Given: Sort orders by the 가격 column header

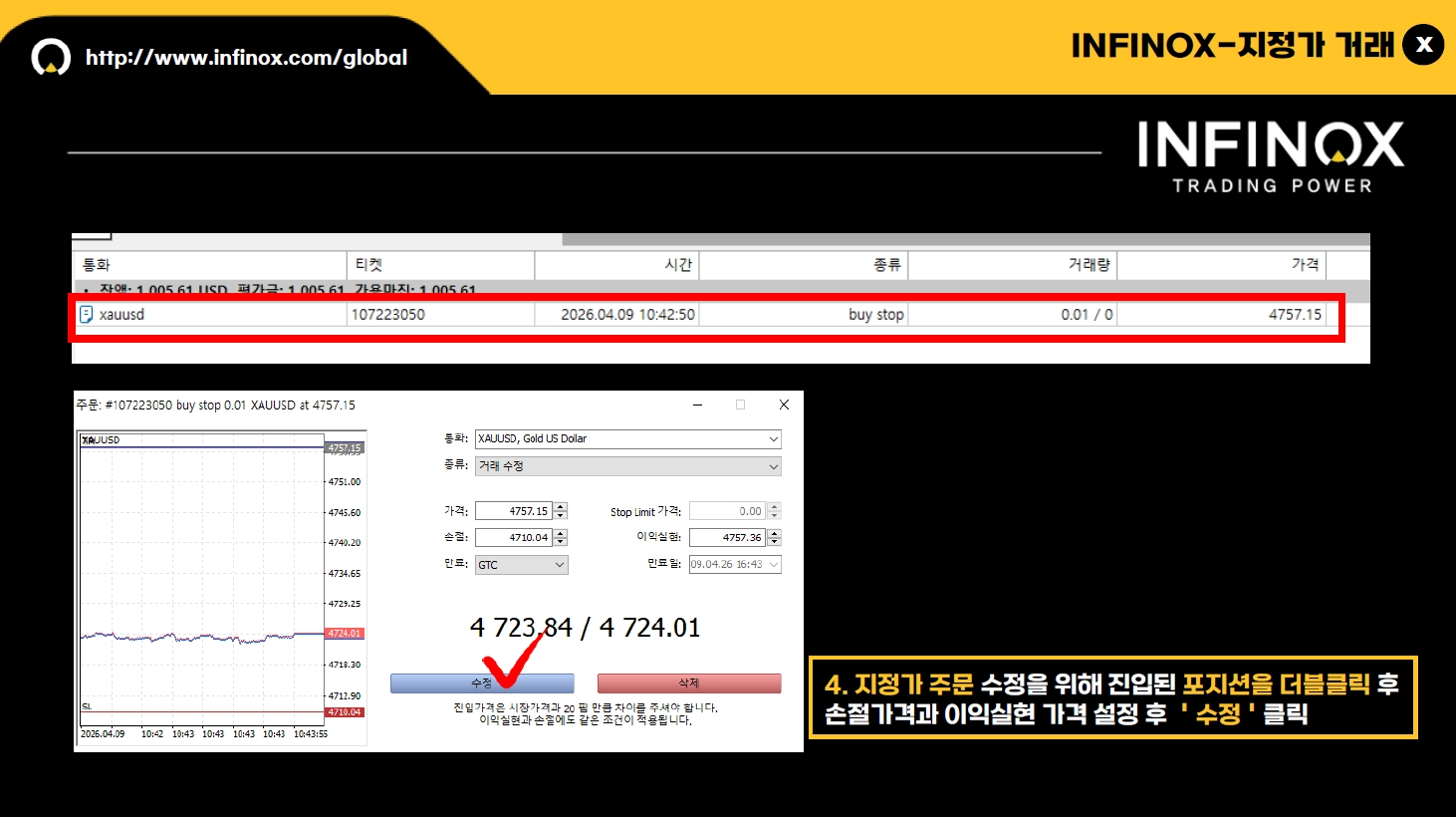Looking at the screenshot, I should [x=1222, y=265].
